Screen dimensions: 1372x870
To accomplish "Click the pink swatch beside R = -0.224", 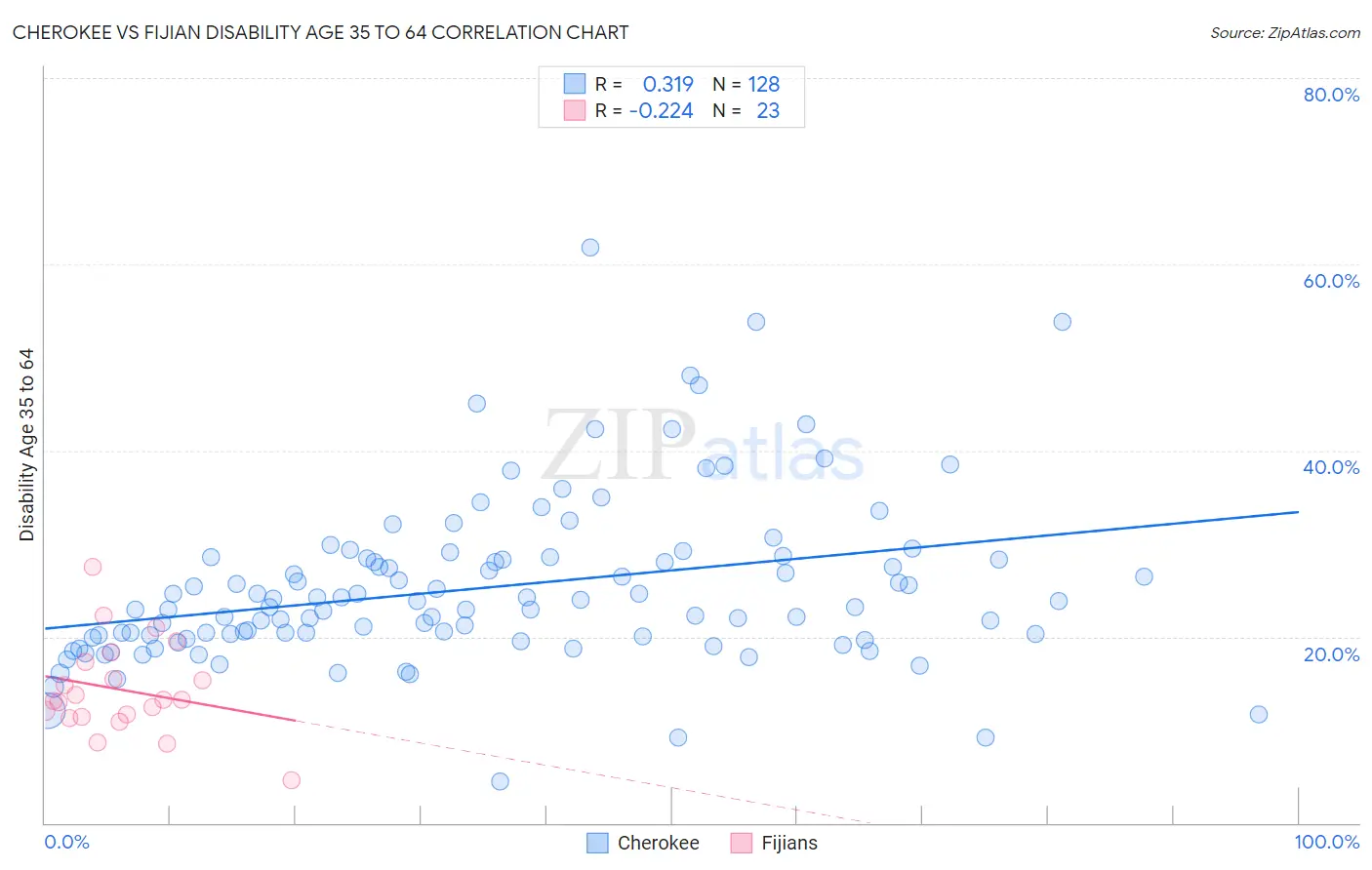I will pyautogui.click(x=575, y=110).
